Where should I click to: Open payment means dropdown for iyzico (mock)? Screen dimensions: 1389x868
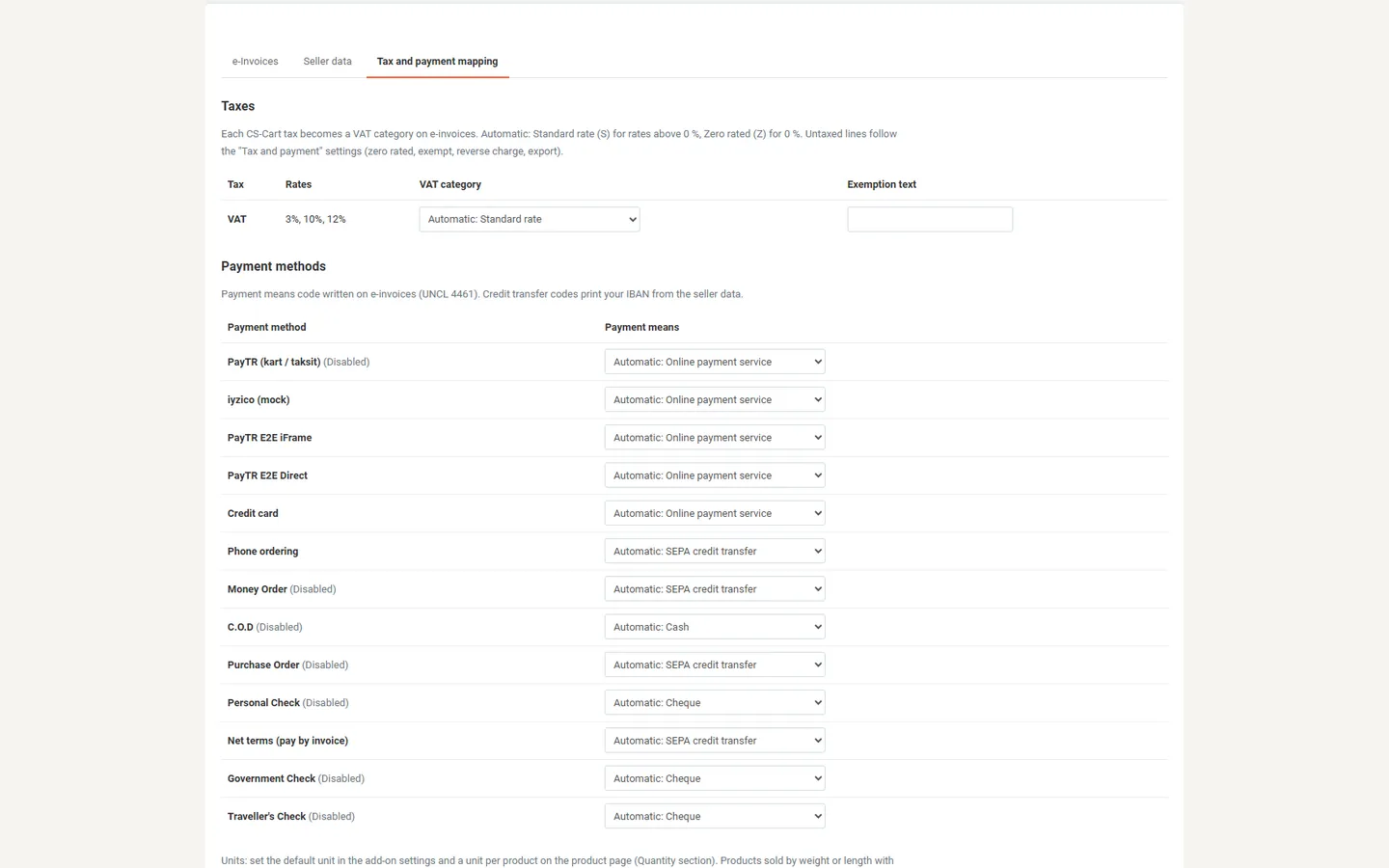[x=715, y=399]
